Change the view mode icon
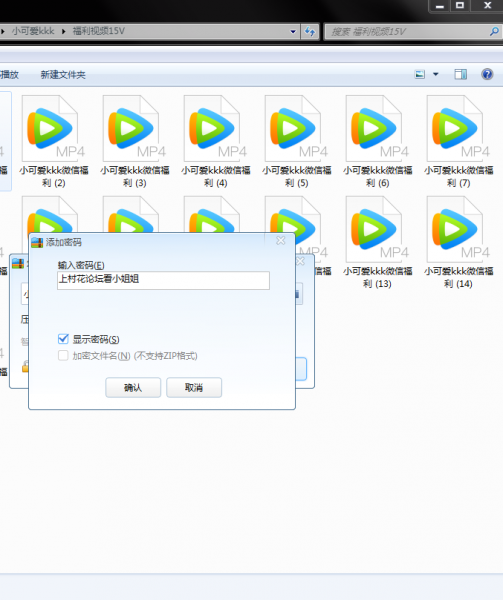 pyautogui.click(x=420, y=74)
